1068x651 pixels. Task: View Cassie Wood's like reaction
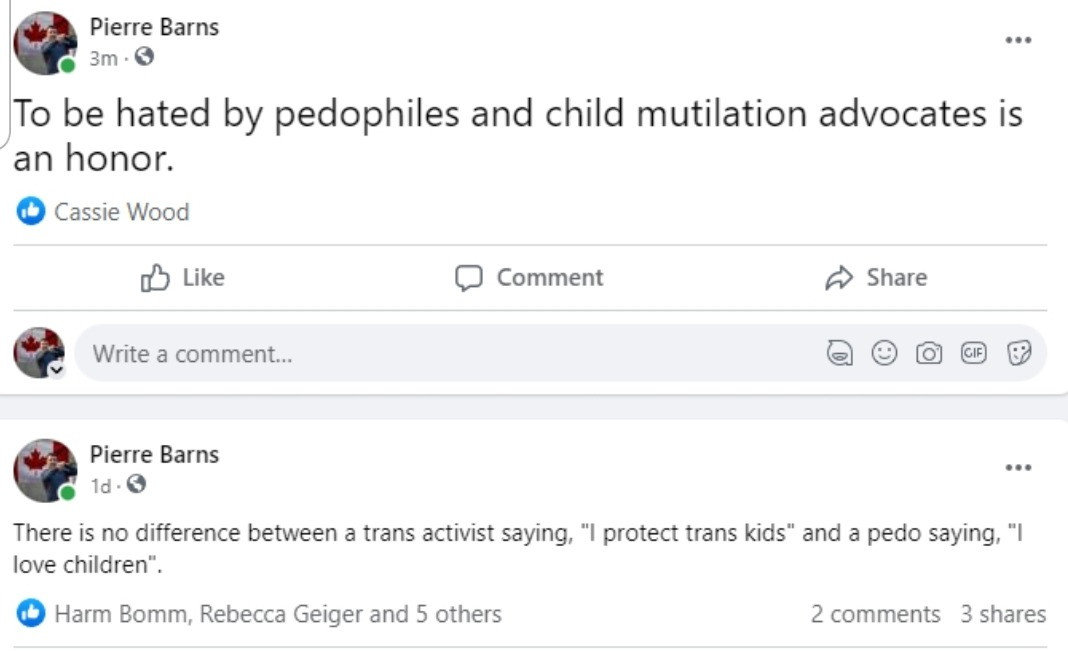(121, 211)
